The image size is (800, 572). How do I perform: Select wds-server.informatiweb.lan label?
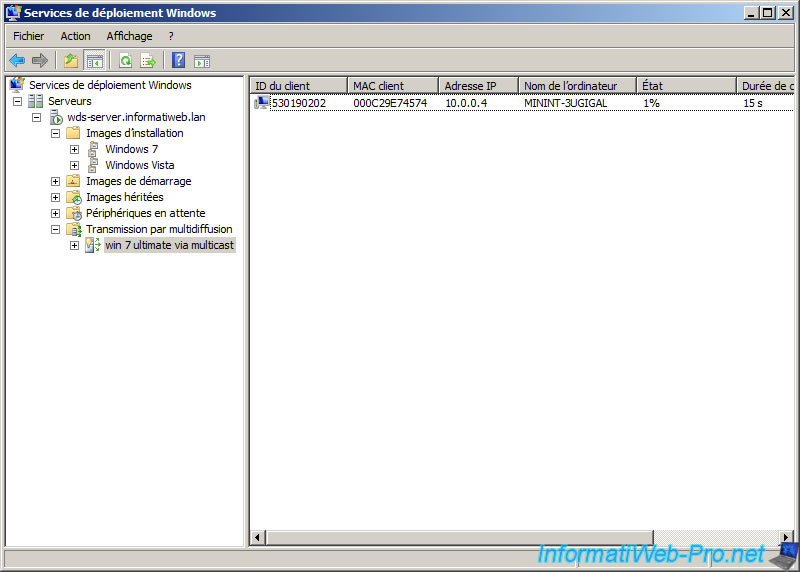pyautogui.click(x=136, y=117)
